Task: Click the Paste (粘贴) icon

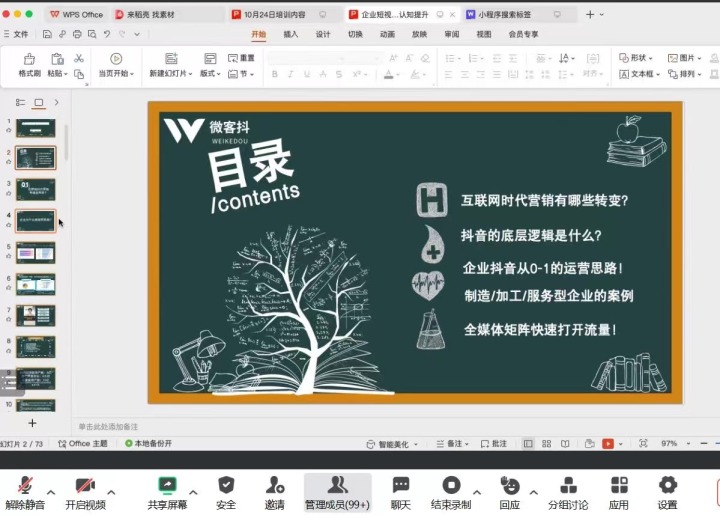Action: 57,59
